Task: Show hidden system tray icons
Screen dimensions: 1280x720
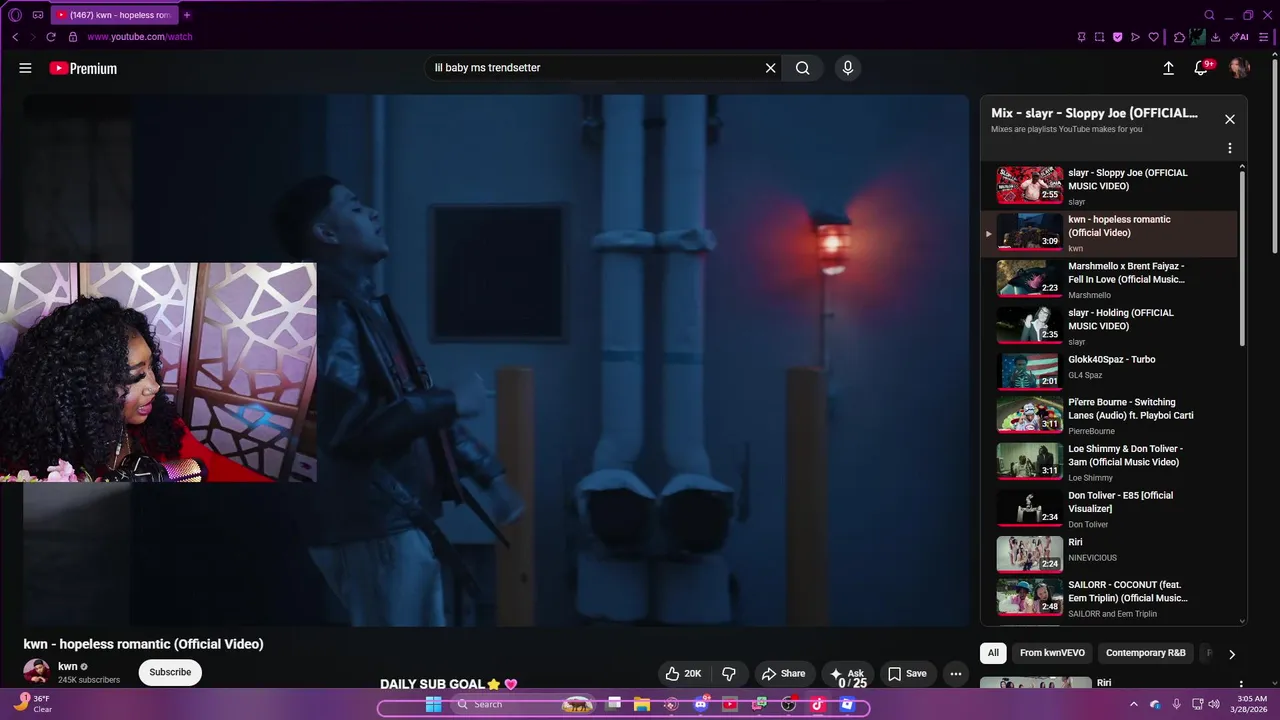Action: 1133,704
